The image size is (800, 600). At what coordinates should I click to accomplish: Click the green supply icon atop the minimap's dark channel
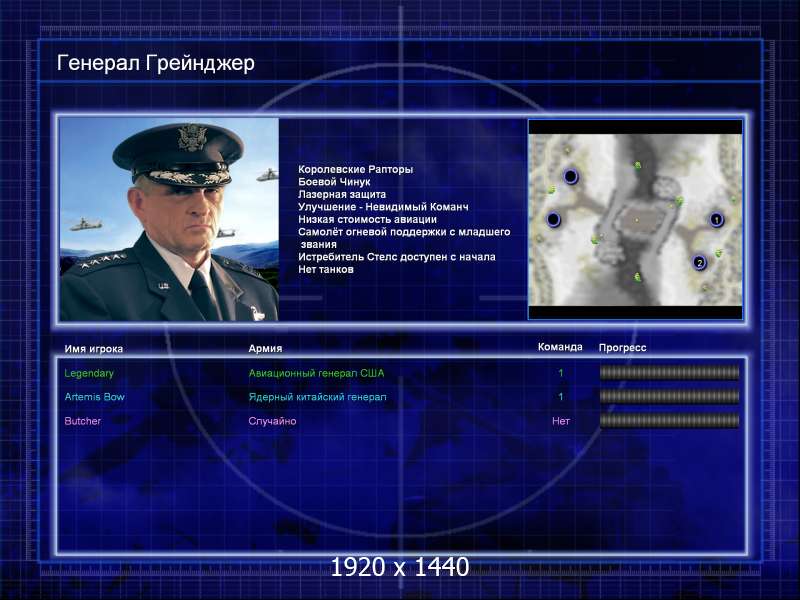tap(636, 166)
